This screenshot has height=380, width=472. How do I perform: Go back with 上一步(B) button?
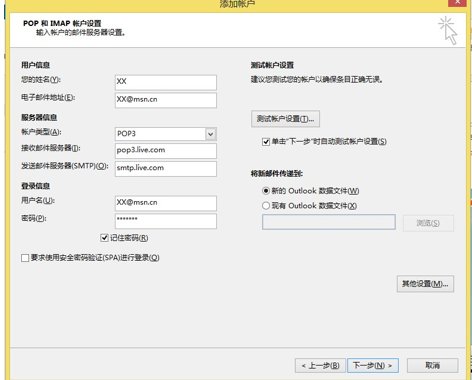(320, 366)
